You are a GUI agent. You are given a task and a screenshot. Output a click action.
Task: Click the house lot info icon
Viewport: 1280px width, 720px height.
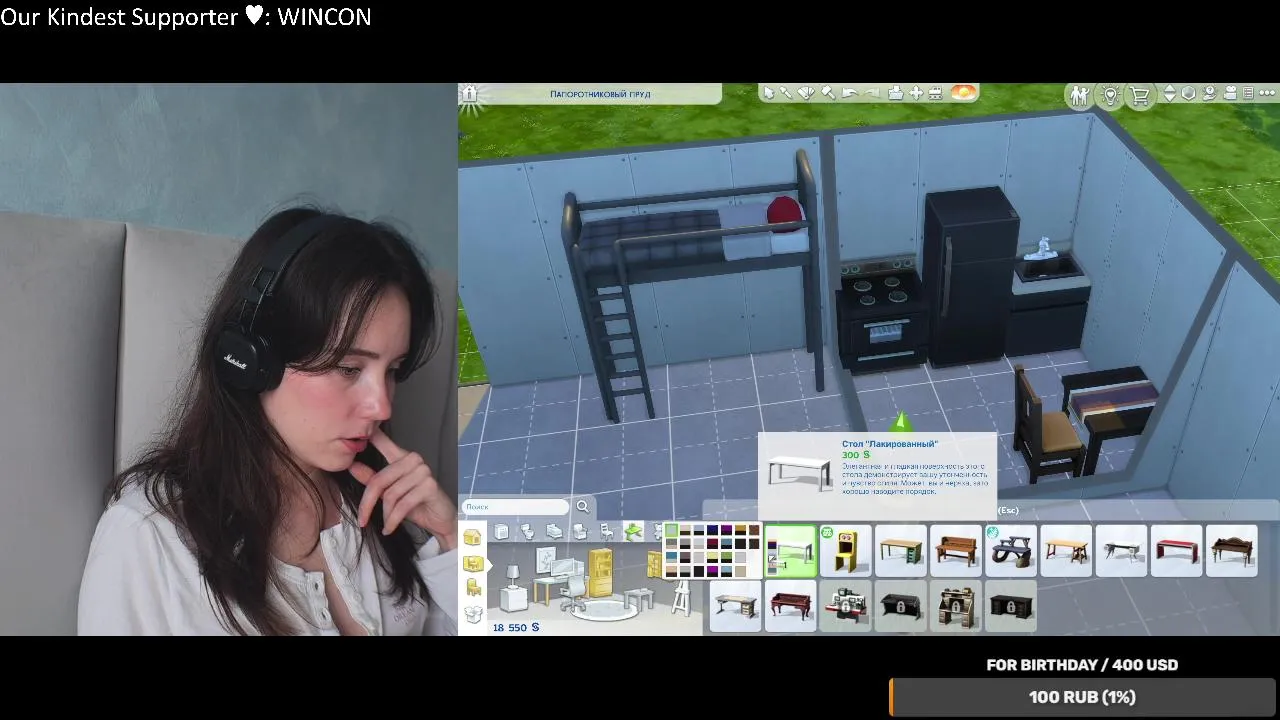click(469, 94)
